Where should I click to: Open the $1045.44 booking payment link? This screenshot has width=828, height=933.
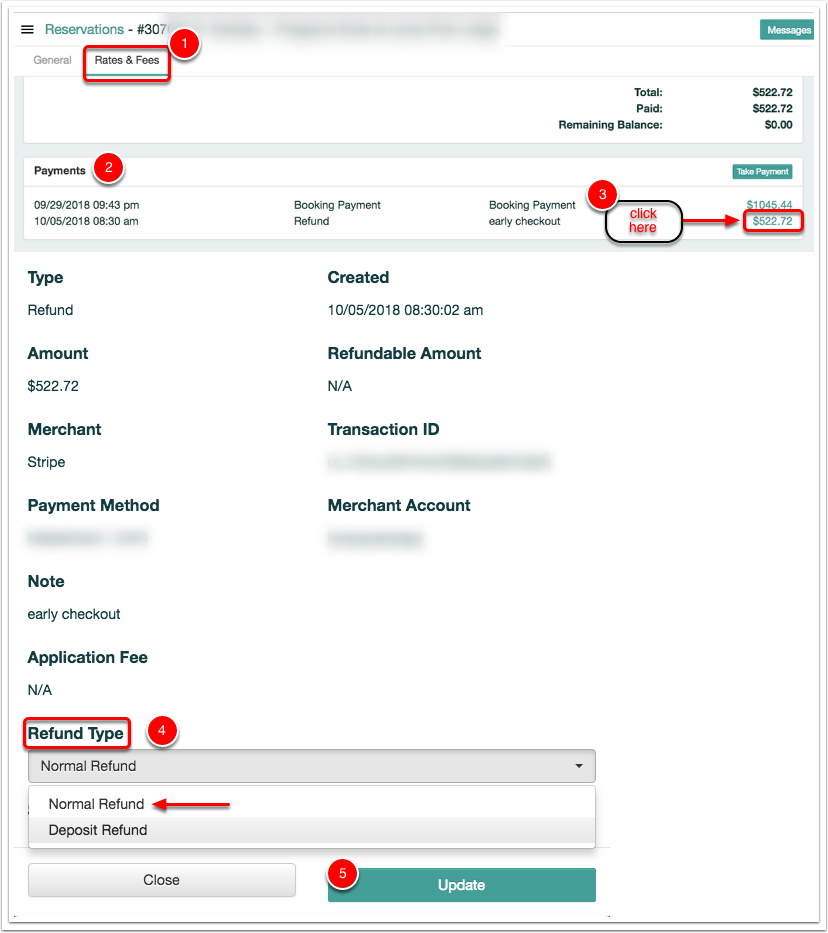[x=769, y=205]
